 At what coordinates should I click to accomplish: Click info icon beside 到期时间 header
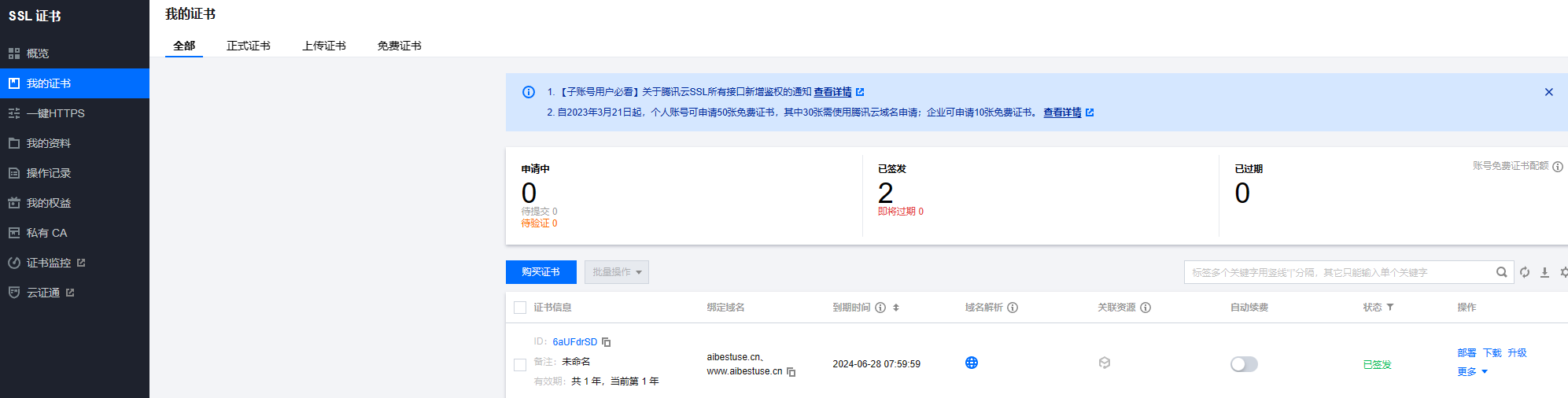(880, 308)
